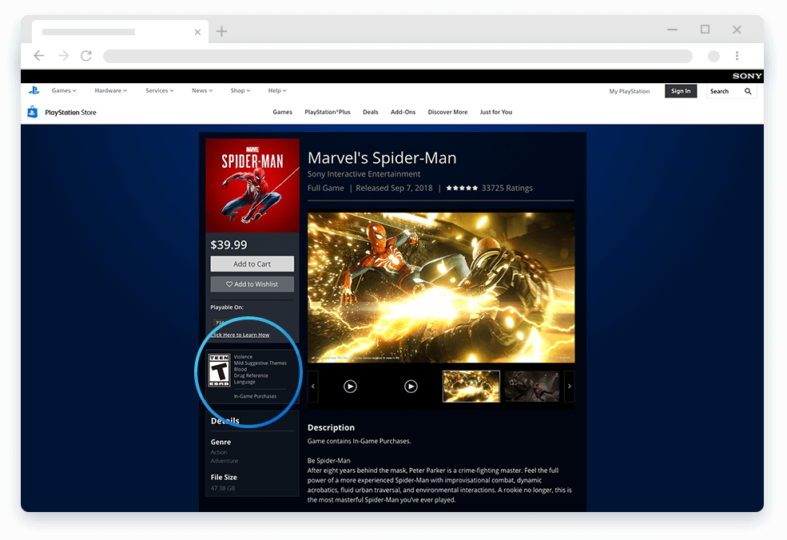Click the SONY logo in top bar
787x540 pixels.
click(x=747, y=76)
